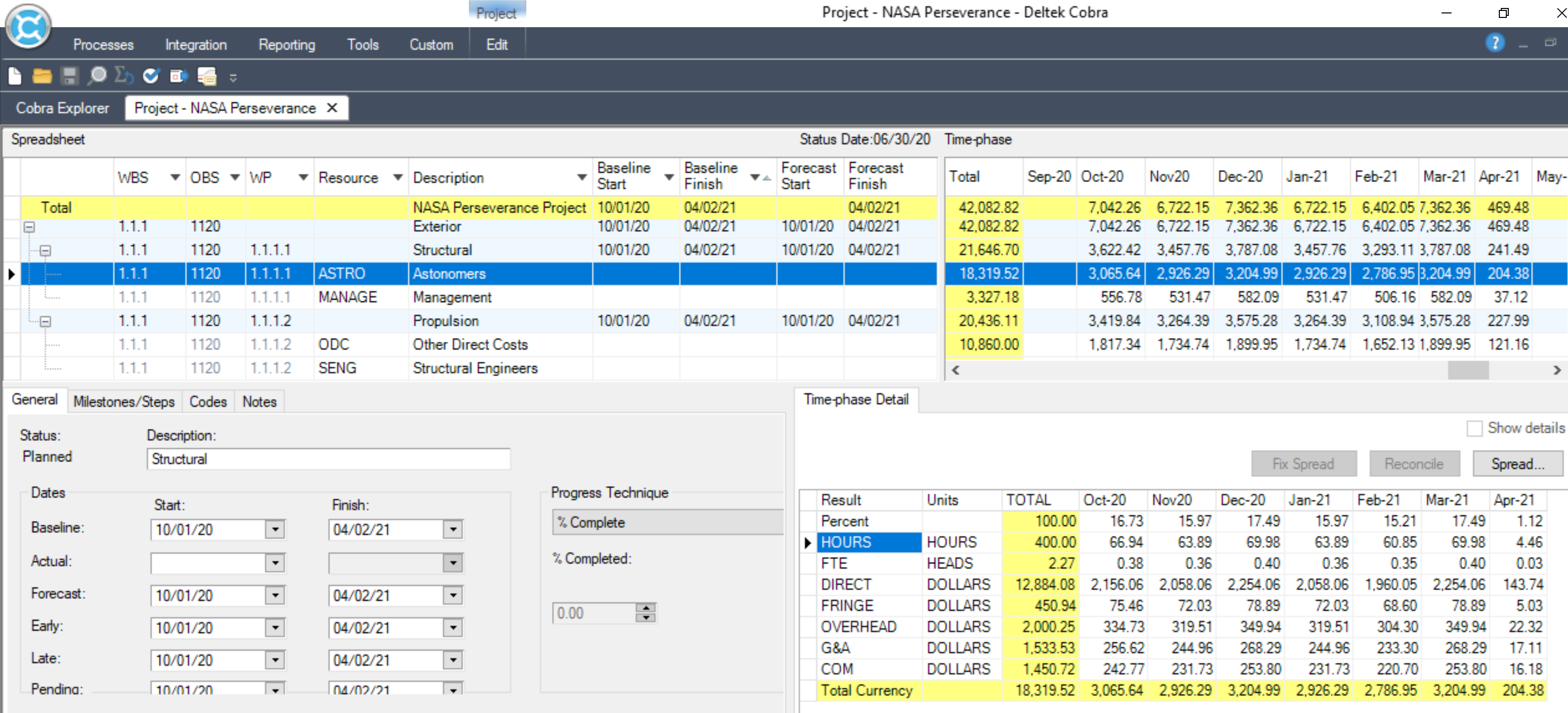1568x713 pixels.
Task: Open the WBS column filter dropdown
Action: point(175,178)
